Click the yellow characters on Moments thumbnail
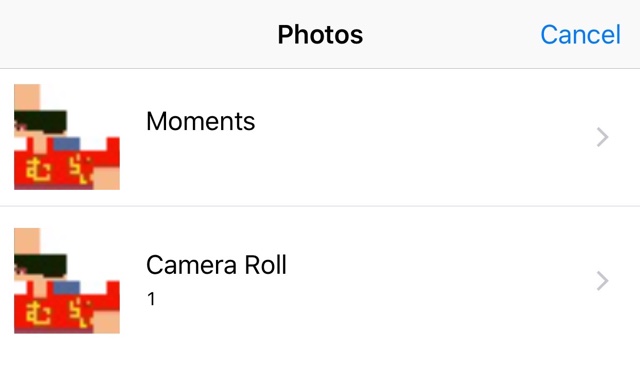 [x=57, y=170]
